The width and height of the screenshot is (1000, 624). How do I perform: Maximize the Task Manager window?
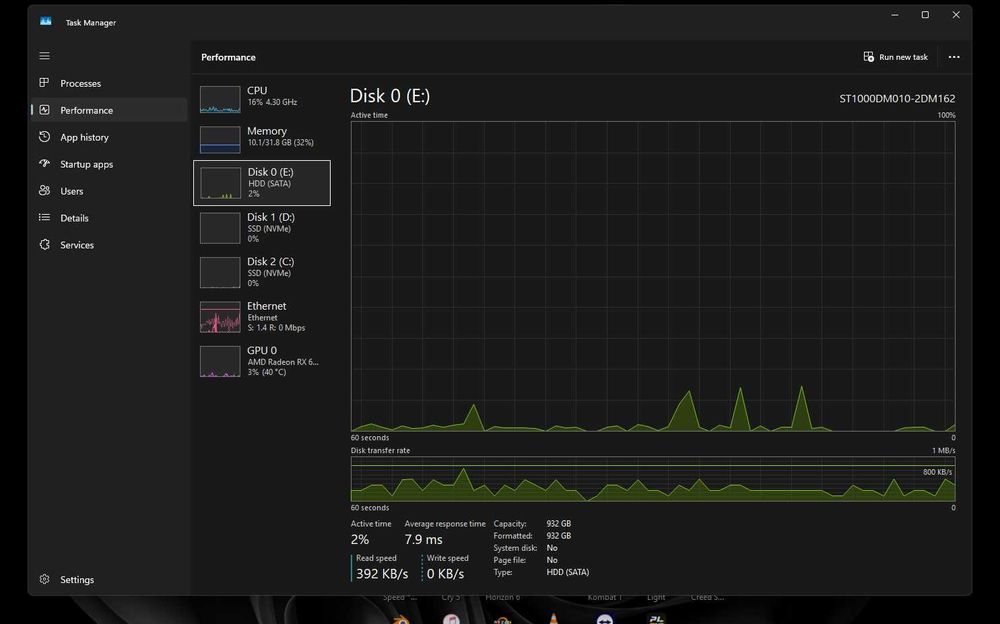[925, 15]
